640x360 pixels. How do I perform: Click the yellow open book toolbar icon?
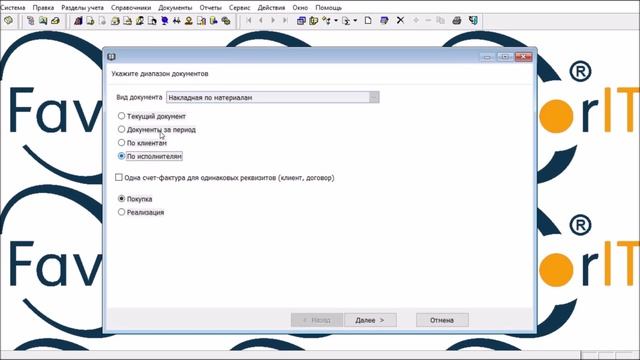pos(313,20)
